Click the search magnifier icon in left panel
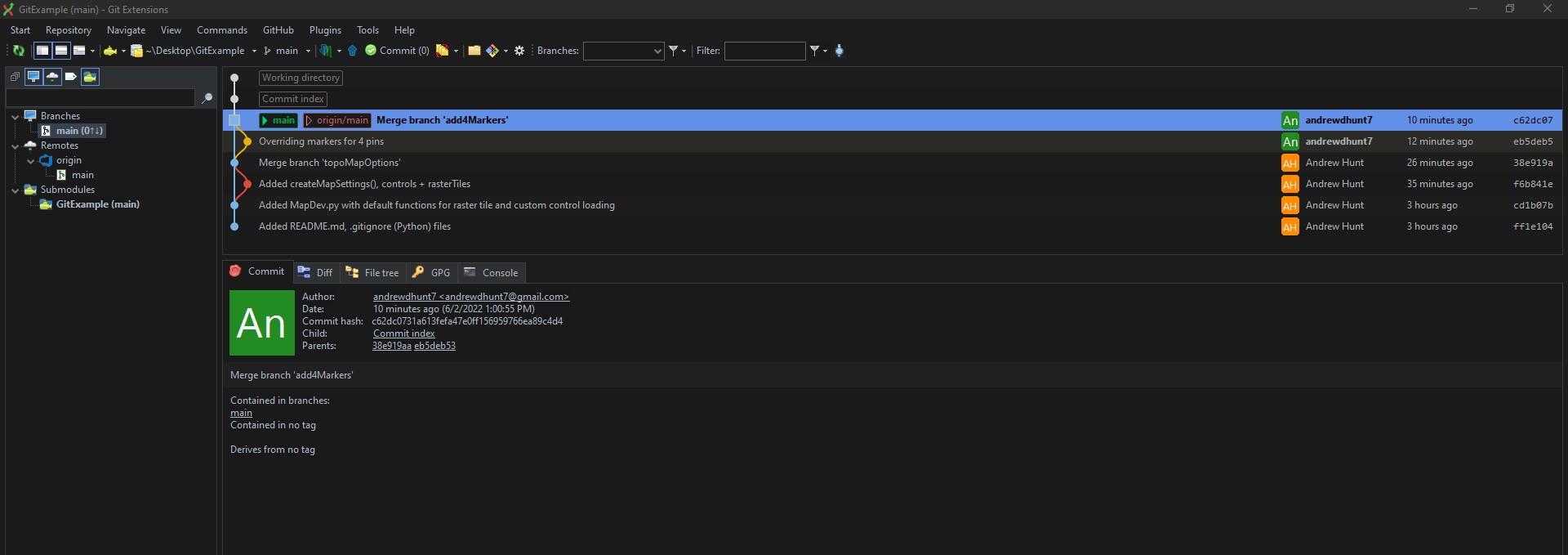Screen dimensions: 1568x555 [207, 97]
